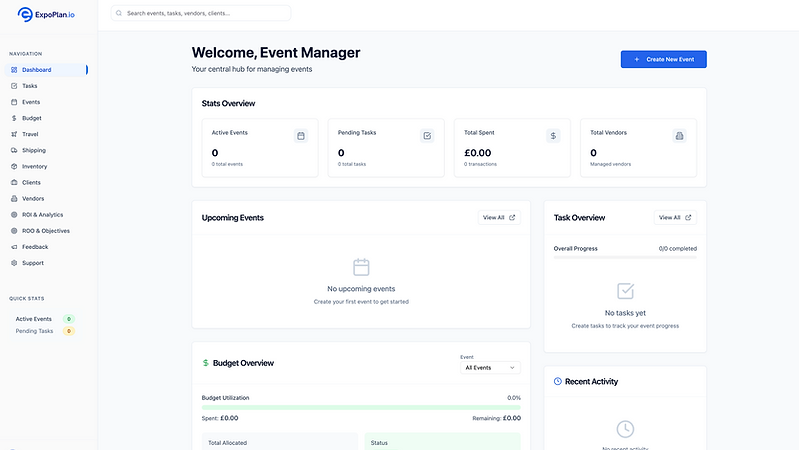Click the Shipping truck icon in sidebar
Screen dimensions: 799x450
14,150
